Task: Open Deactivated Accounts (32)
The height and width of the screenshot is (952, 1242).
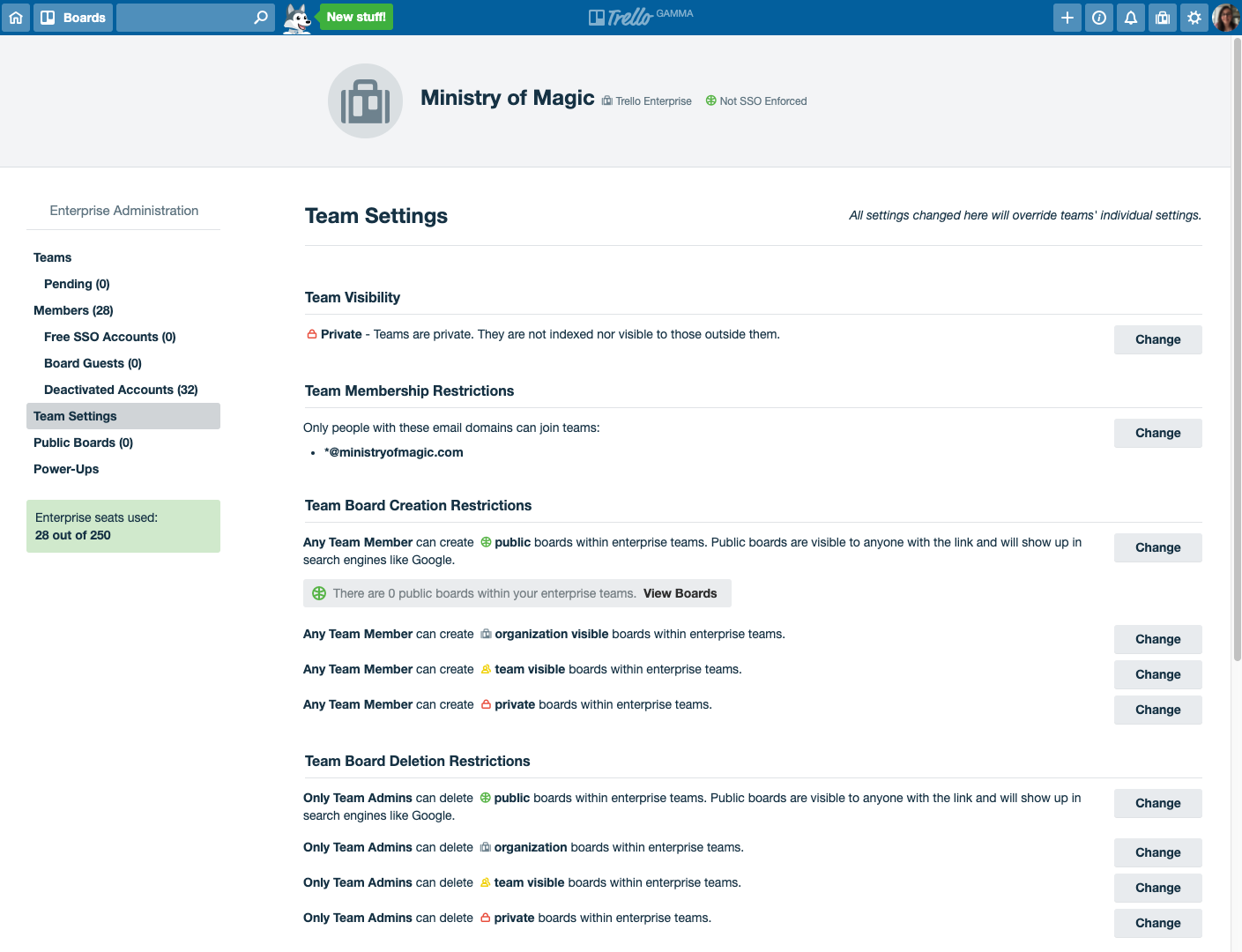Action: 121,390
